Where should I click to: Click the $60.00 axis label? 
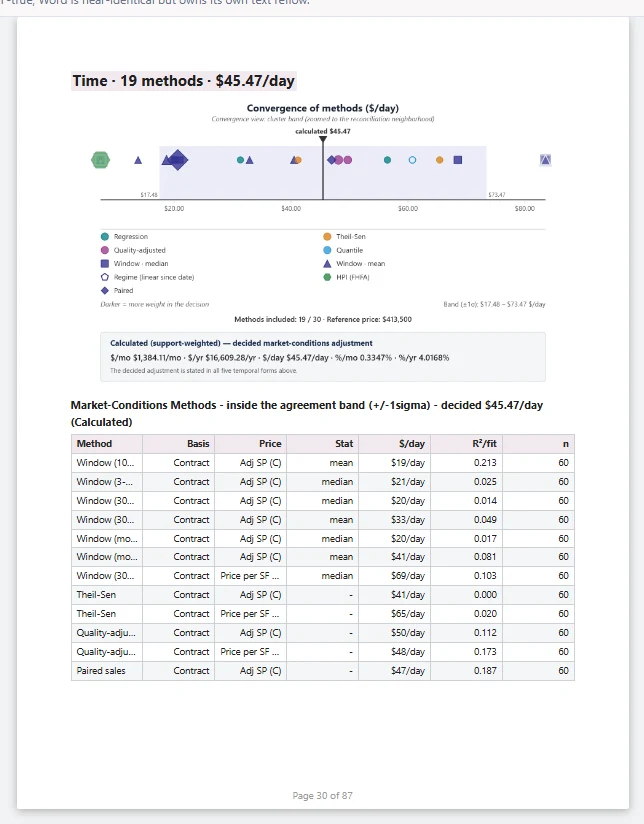click(408, 209)
